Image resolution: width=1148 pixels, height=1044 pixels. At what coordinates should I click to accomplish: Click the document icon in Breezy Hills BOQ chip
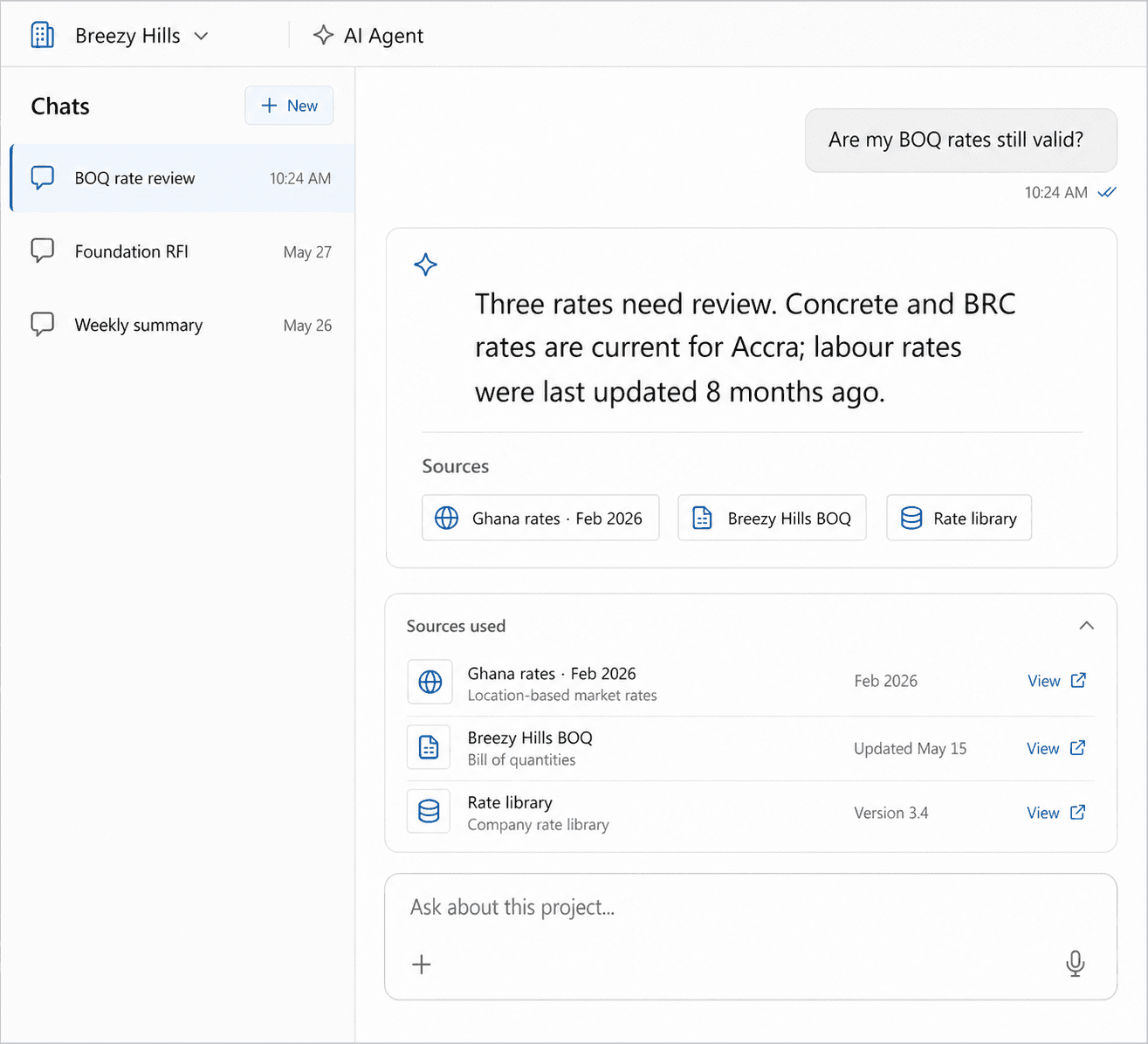coord(702,518)
